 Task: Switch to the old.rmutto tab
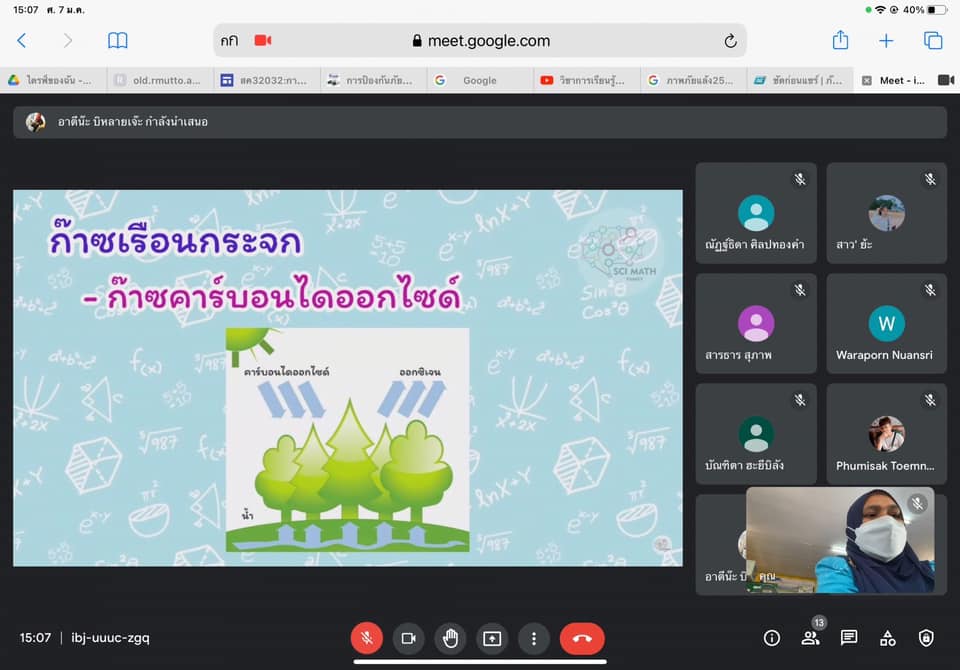[158, 80]
